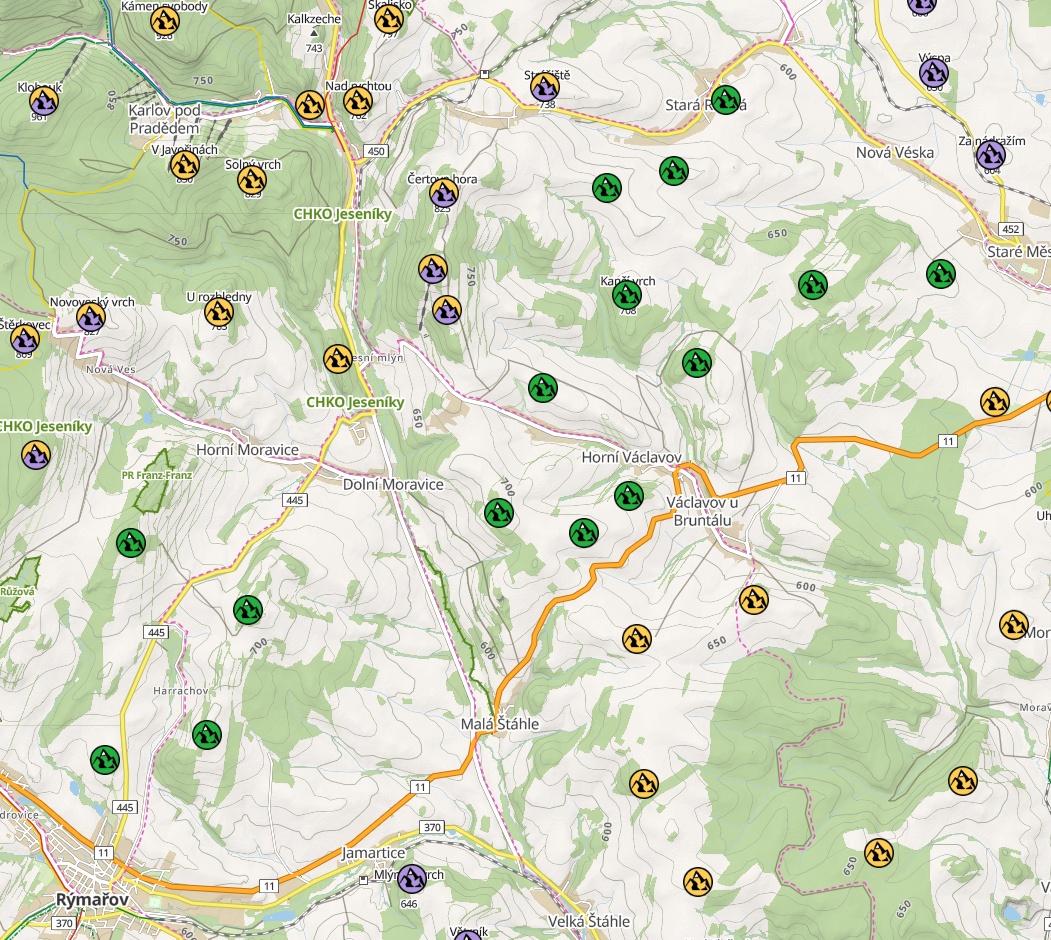Viewport: 1051px width, 940px height.
Task: Click the yellow U rozhledny peak marker
Action: [219, 312]
